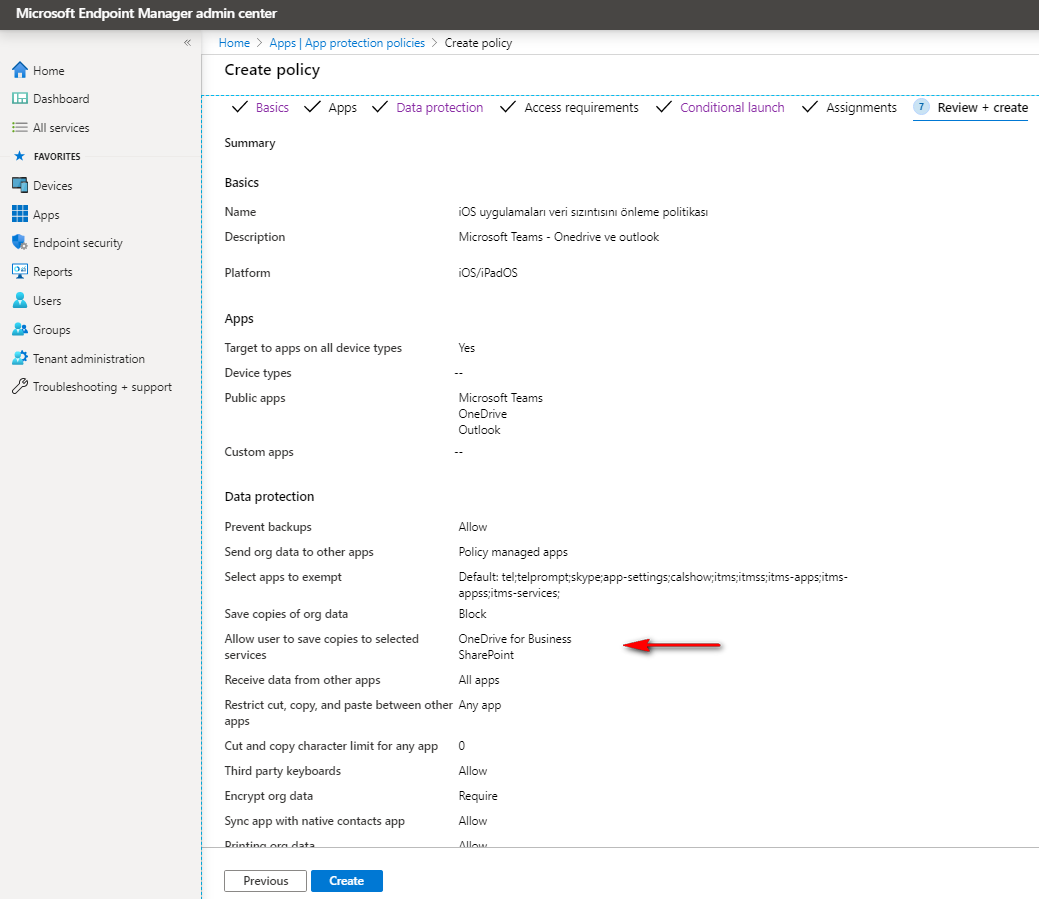Click the 'Any app' value
The width and height of the screenshot is (1039, 899).
480,705
